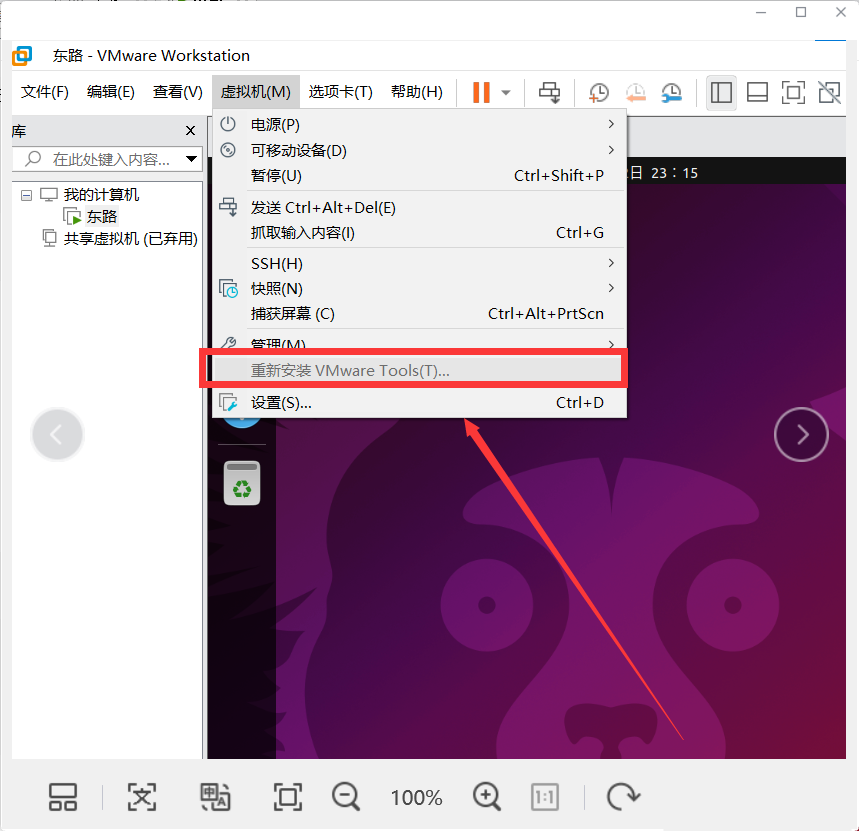Viewport: 859px width, 831px height.
Task: Select the 东路 virtual machine
Action: point(102,215)
